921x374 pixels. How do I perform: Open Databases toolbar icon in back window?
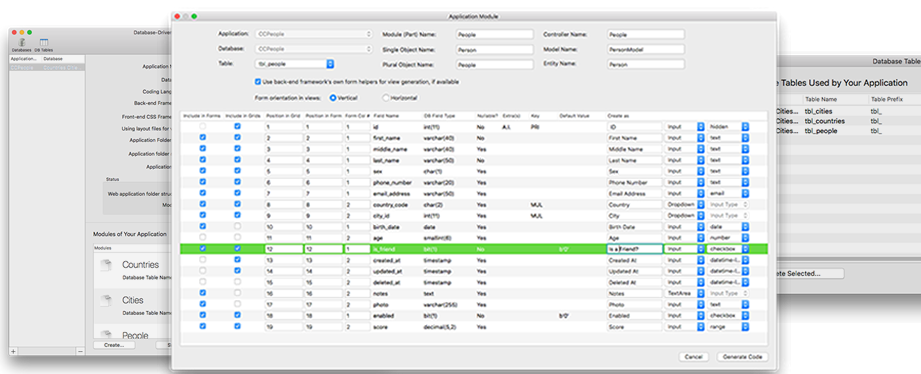pos(21,45)
